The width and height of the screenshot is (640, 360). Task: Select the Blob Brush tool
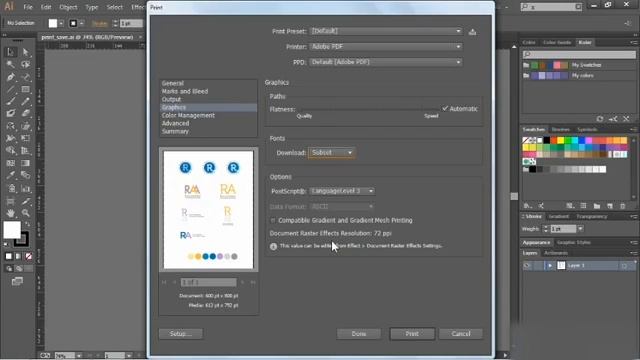(x=11, y=113)
